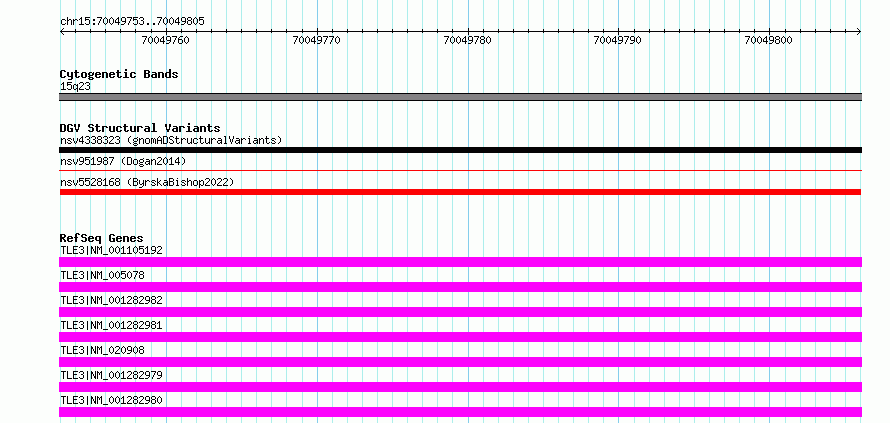Viewport: 890px width, 423px height.
Task: Click the thick red nsv5528168 variant bar
Action: (x=460, y=192)
